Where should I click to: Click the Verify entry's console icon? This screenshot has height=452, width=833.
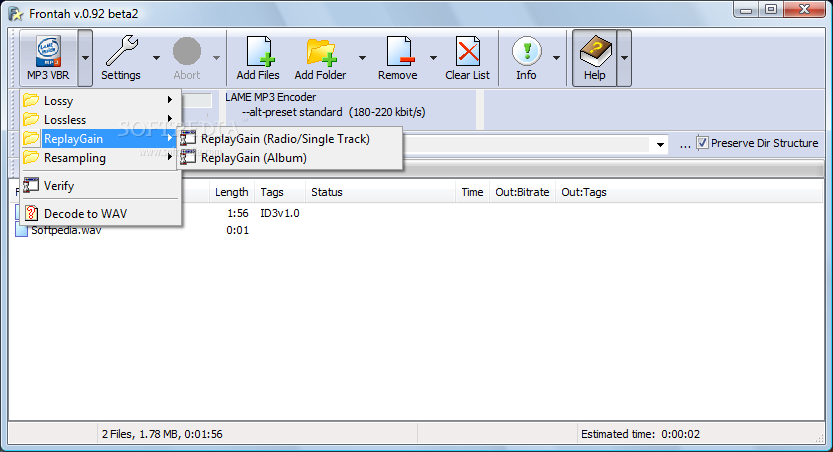pyautogui.click(x=31, y=185)
